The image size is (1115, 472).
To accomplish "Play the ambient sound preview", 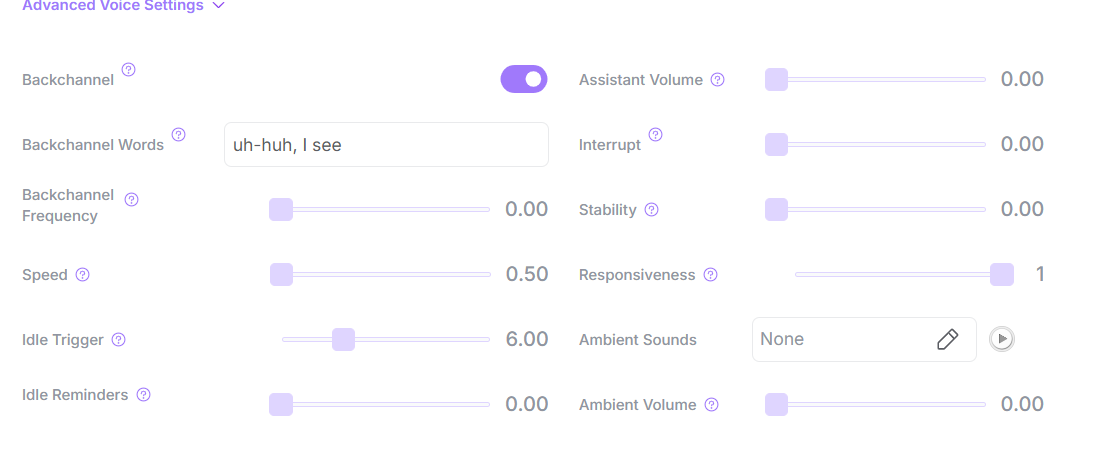I will click(1002, 340).
